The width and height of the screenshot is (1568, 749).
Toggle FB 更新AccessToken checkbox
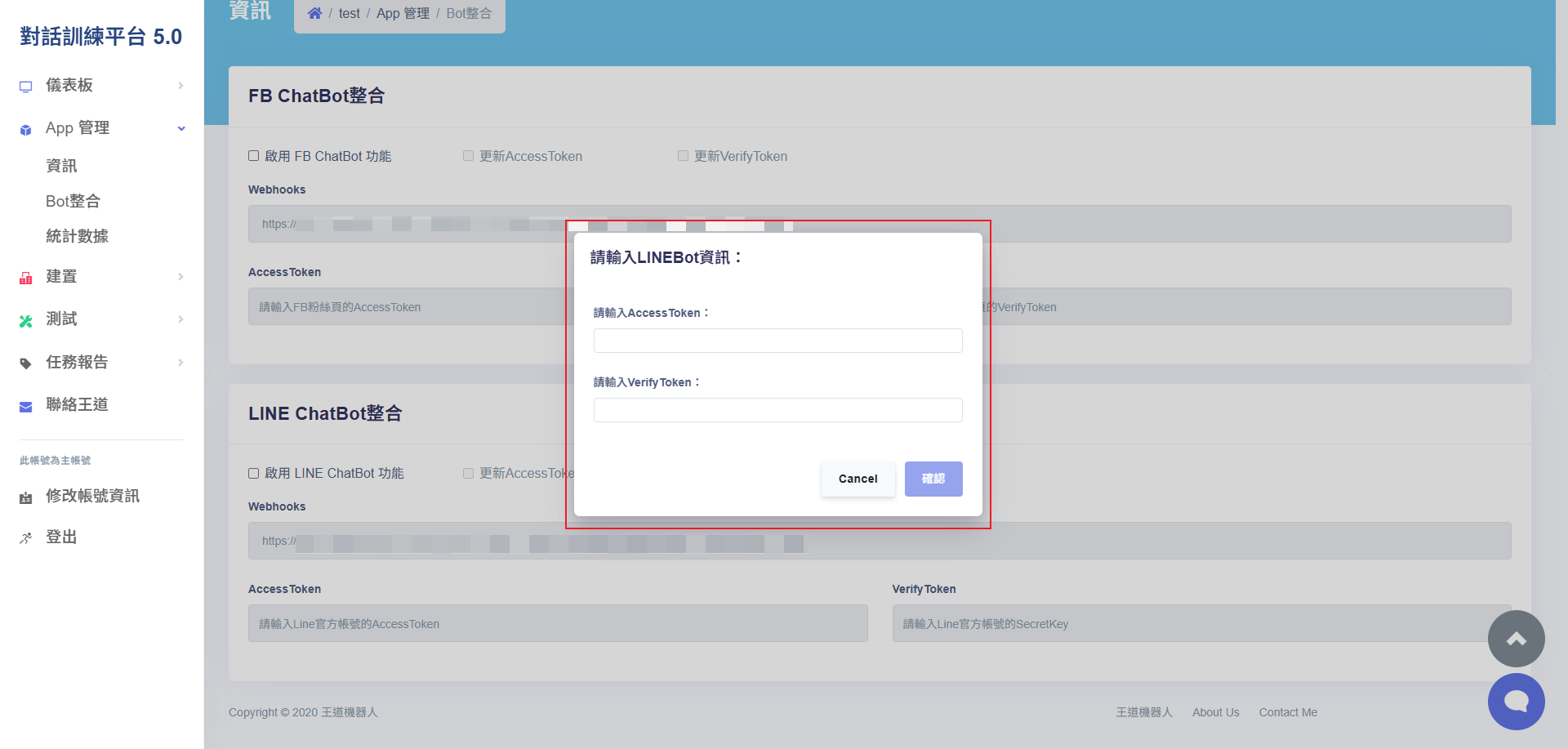469,156
